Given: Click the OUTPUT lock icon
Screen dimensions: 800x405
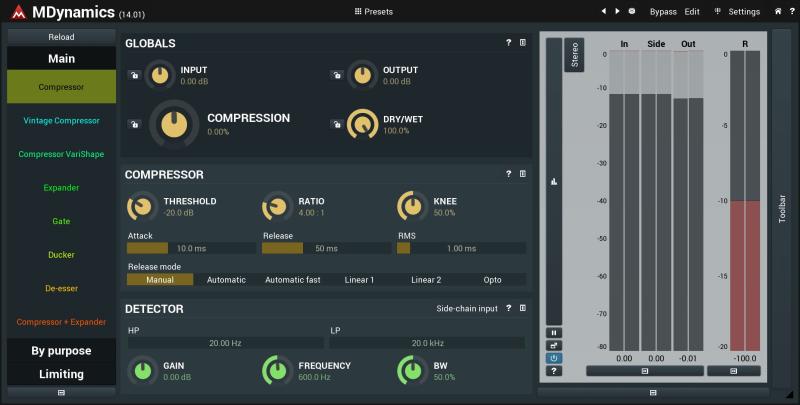Looking at the screenshot, I should pyautogui.click(x=337, y=75).
